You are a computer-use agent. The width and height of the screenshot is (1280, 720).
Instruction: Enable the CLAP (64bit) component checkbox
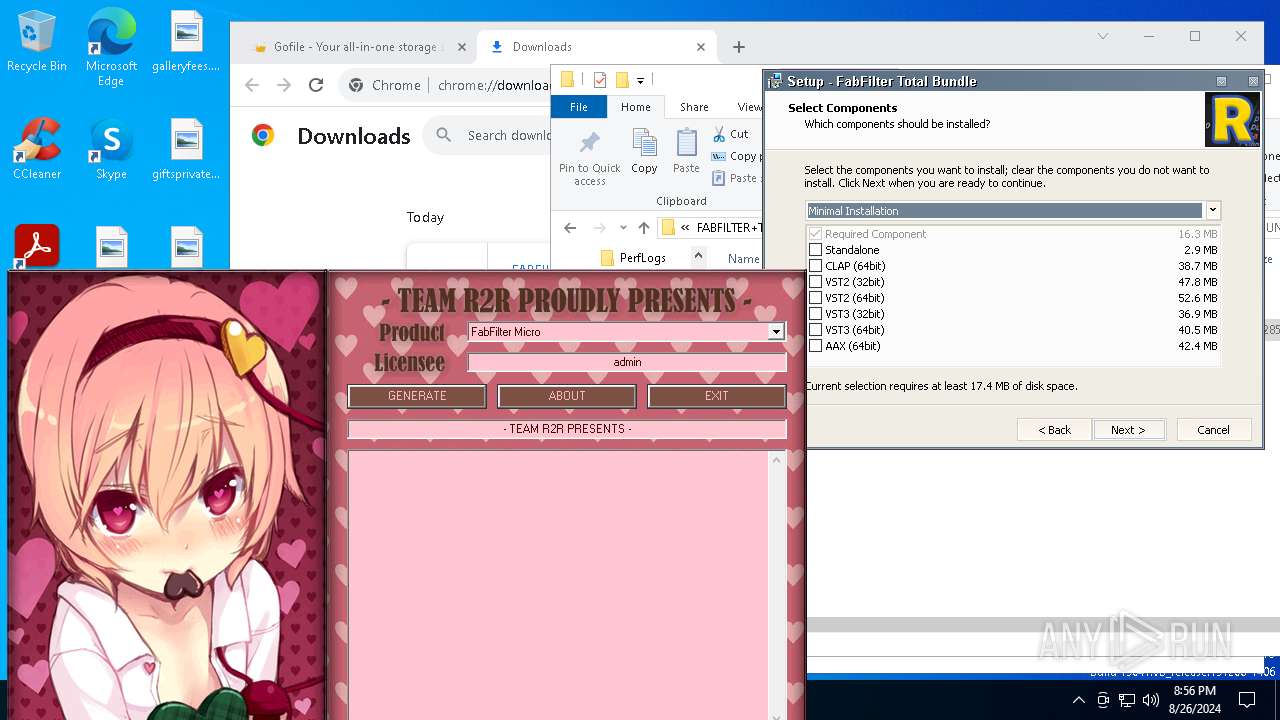tap(816, 266)
